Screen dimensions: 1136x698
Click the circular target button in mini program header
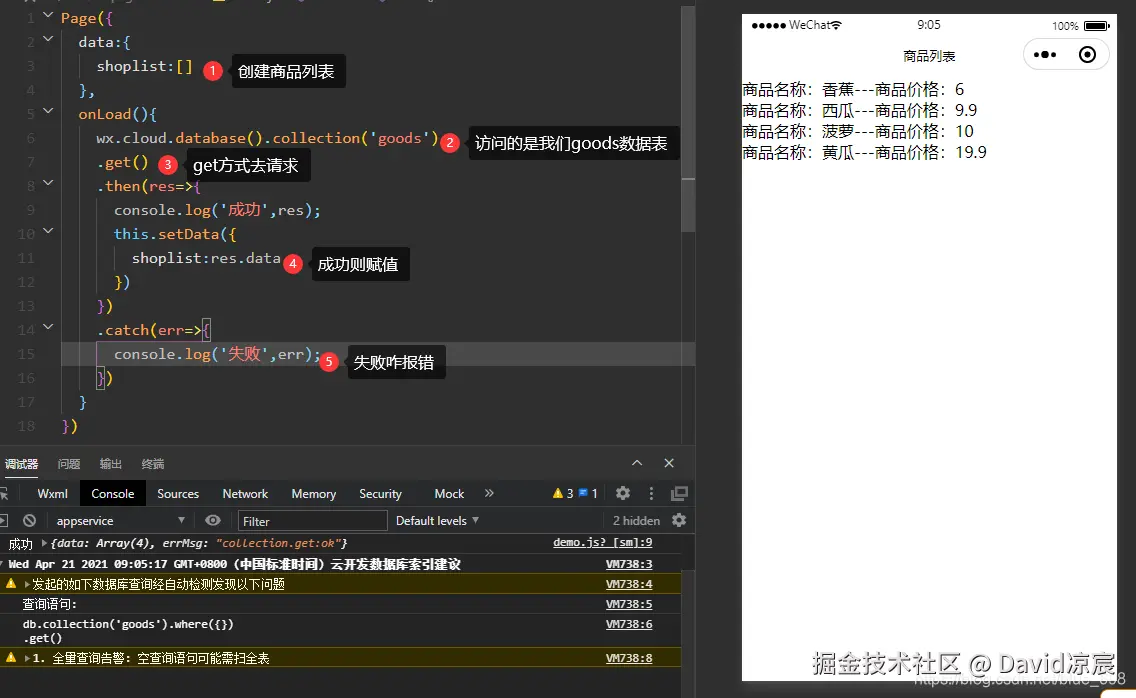click(x=1088, y=55)
